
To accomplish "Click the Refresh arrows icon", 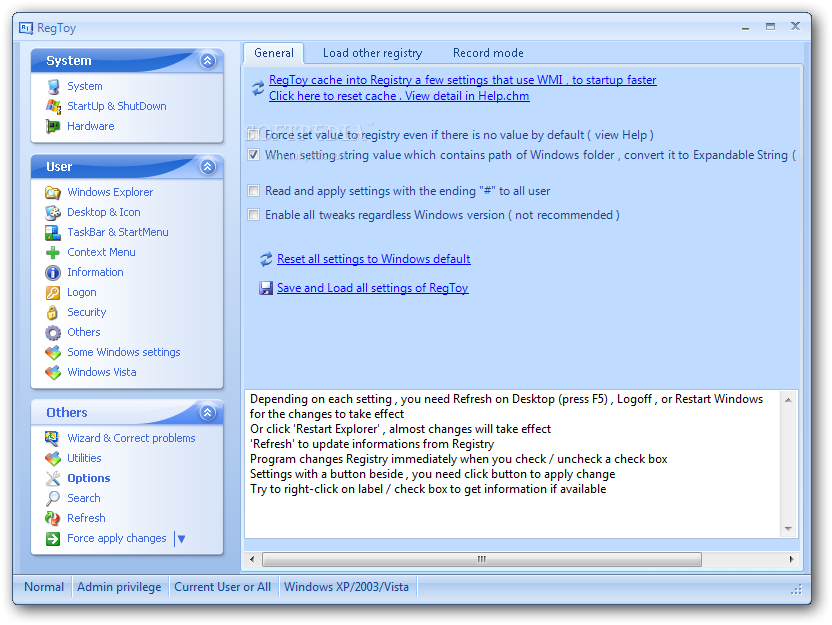I will click(x=53, y=518).
